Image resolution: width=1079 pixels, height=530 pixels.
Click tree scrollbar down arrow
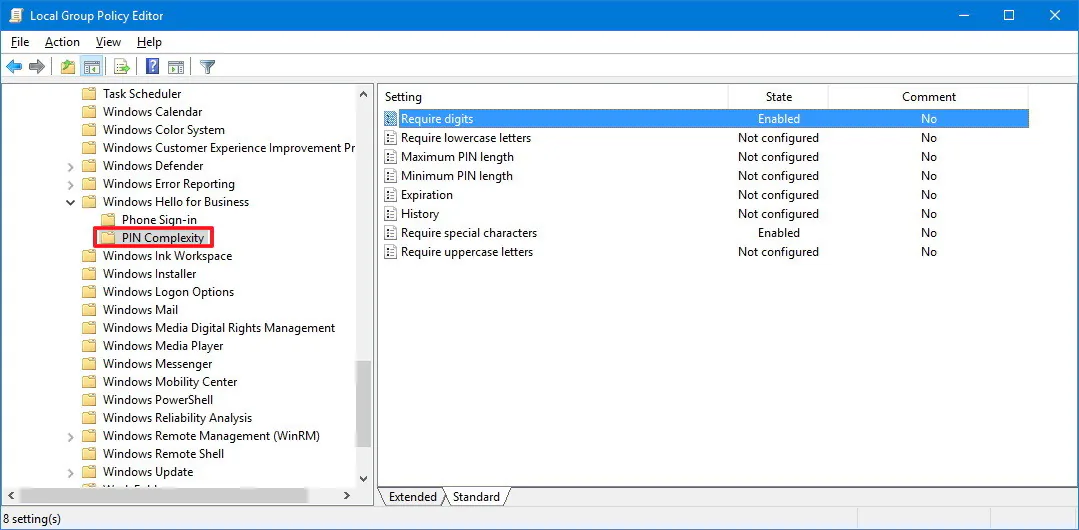(x=363, y=478)
